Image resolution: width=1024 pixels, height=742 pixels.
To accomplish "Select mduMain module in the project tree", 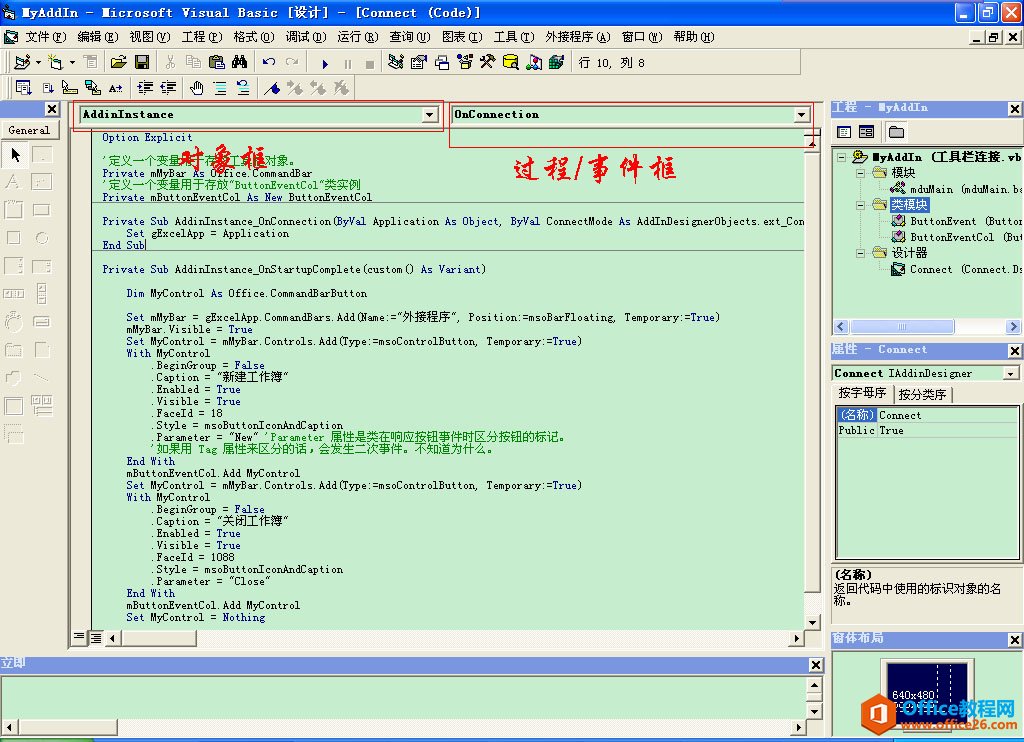I will (955, 189).
